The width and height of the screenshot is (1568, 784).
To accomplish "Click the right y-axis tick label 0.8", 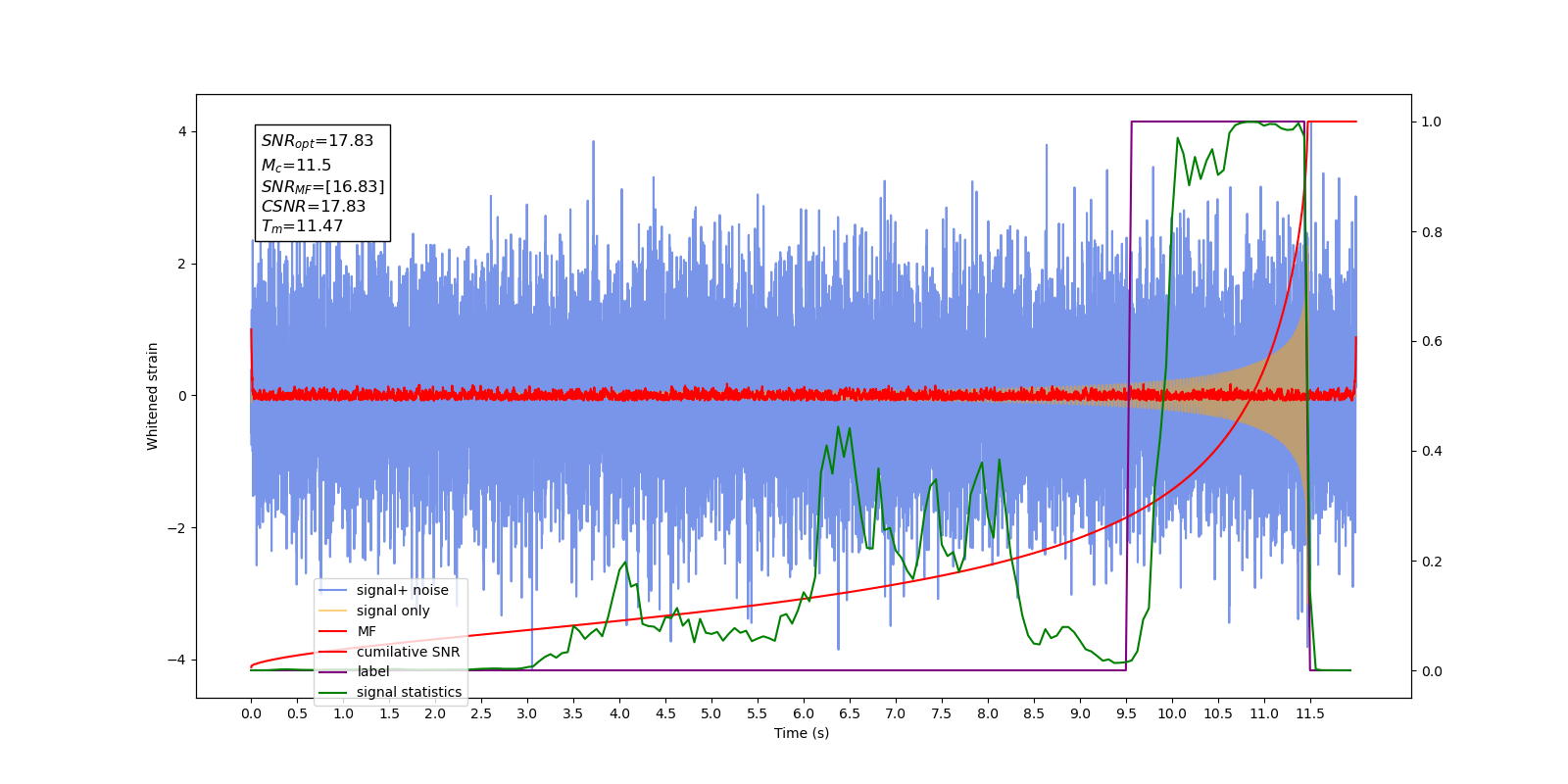I will coord(1432,232).
